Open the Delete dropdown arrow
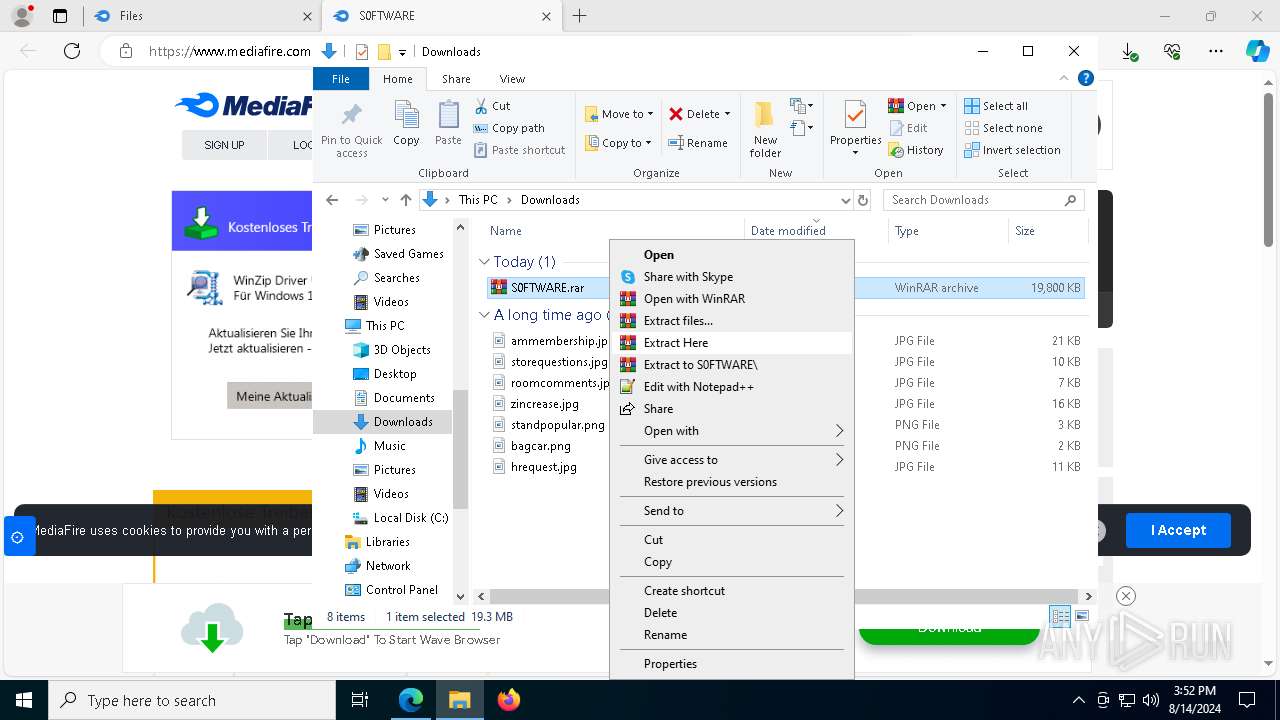This screenshot has height=720, width=1280. (x=727, y=114)
